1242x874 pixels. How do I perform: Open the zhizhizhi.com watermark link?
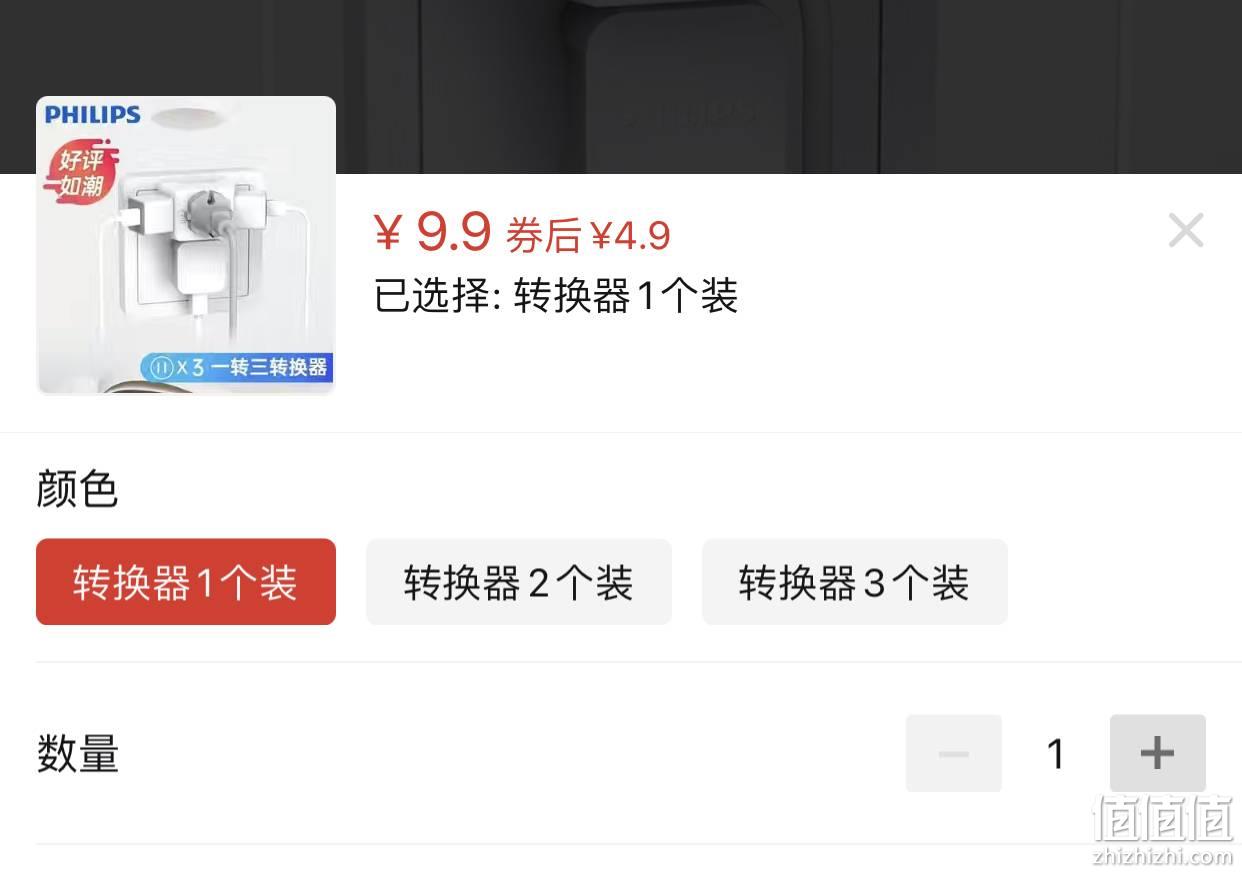point(1163,856)
